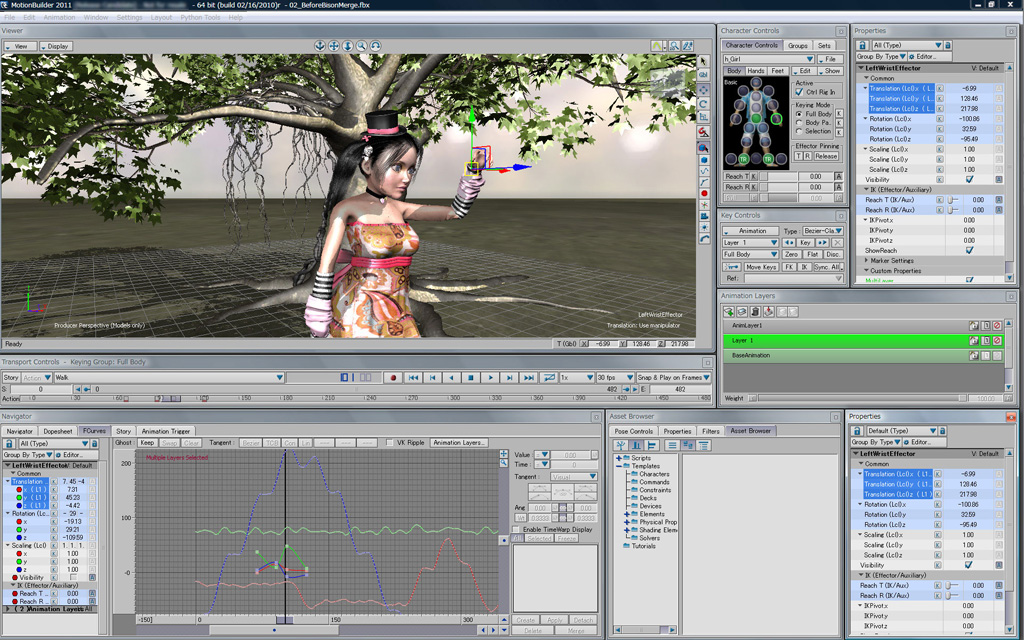The image size is (1024, 640).
Task: Jump to the start of the take
Action: click(x=413, y=378)
